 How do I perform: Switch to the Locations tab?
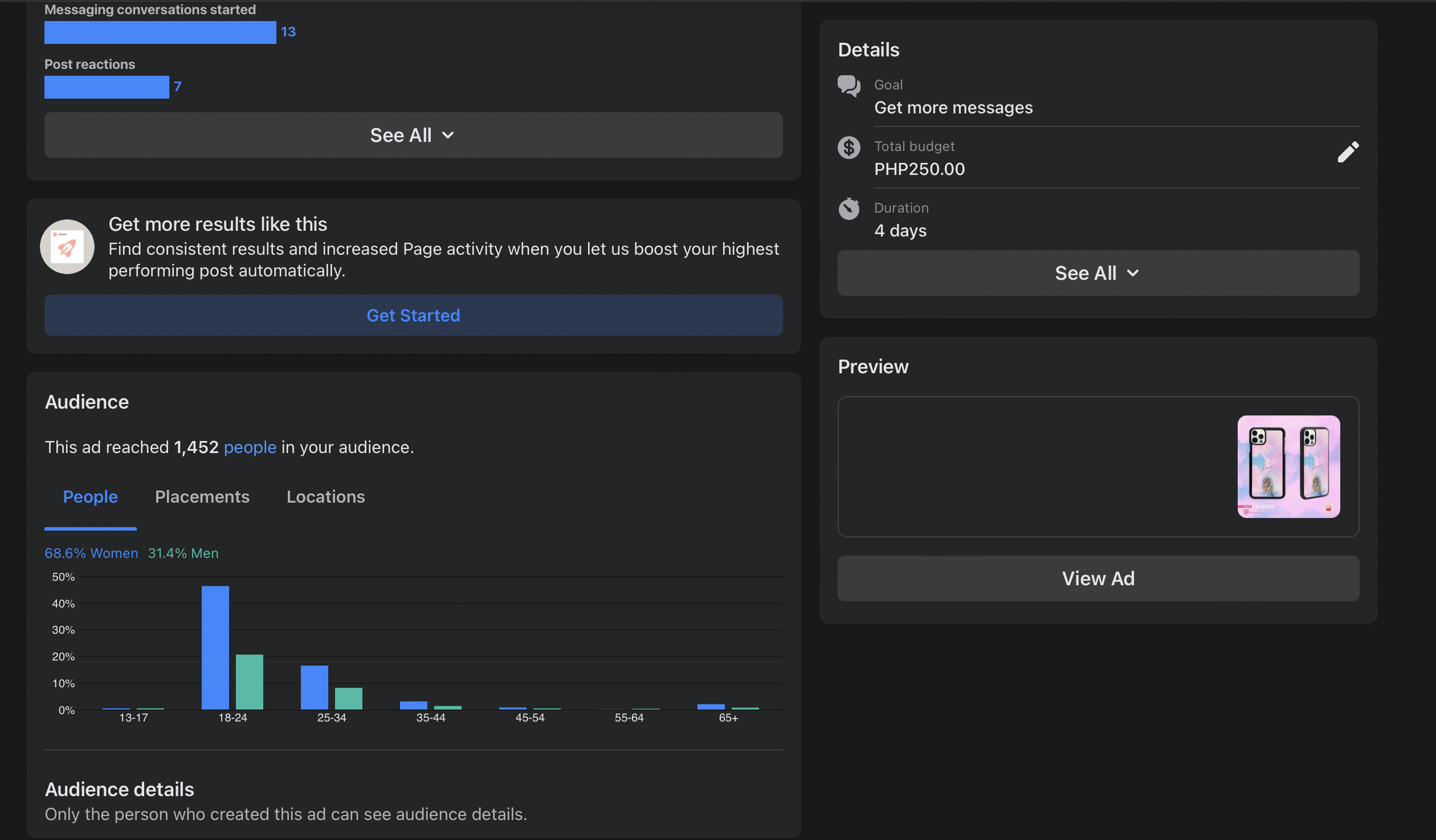point(325,496)
